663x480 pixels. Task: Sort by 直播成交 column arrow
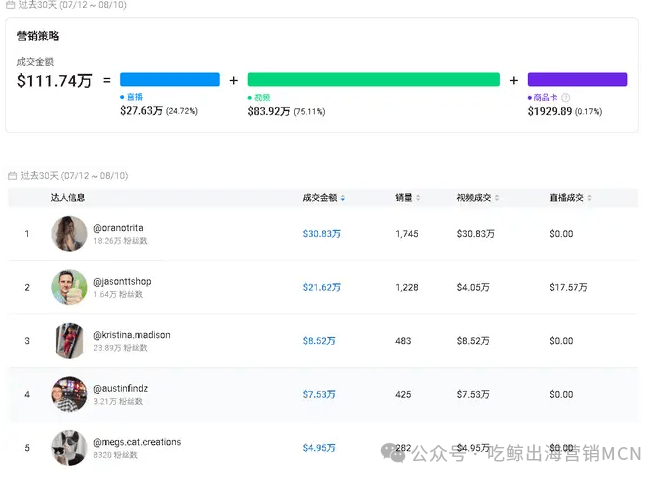(590, 198)
